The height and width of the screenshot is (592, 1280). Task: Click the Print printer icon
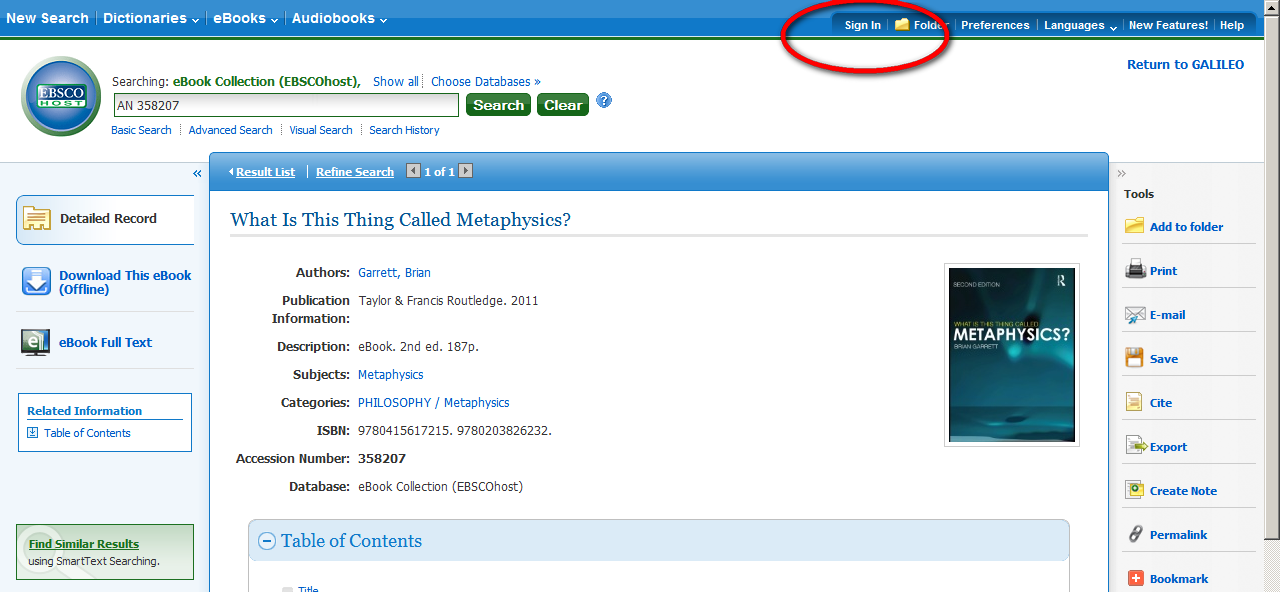click(1135, 269)
